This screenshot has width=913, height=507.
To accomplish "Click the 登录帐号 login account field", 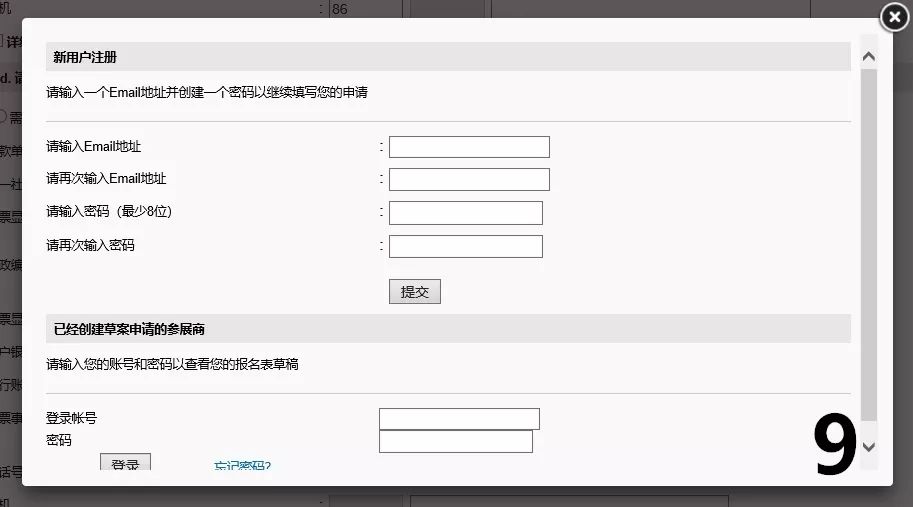I will click(459, 419).
